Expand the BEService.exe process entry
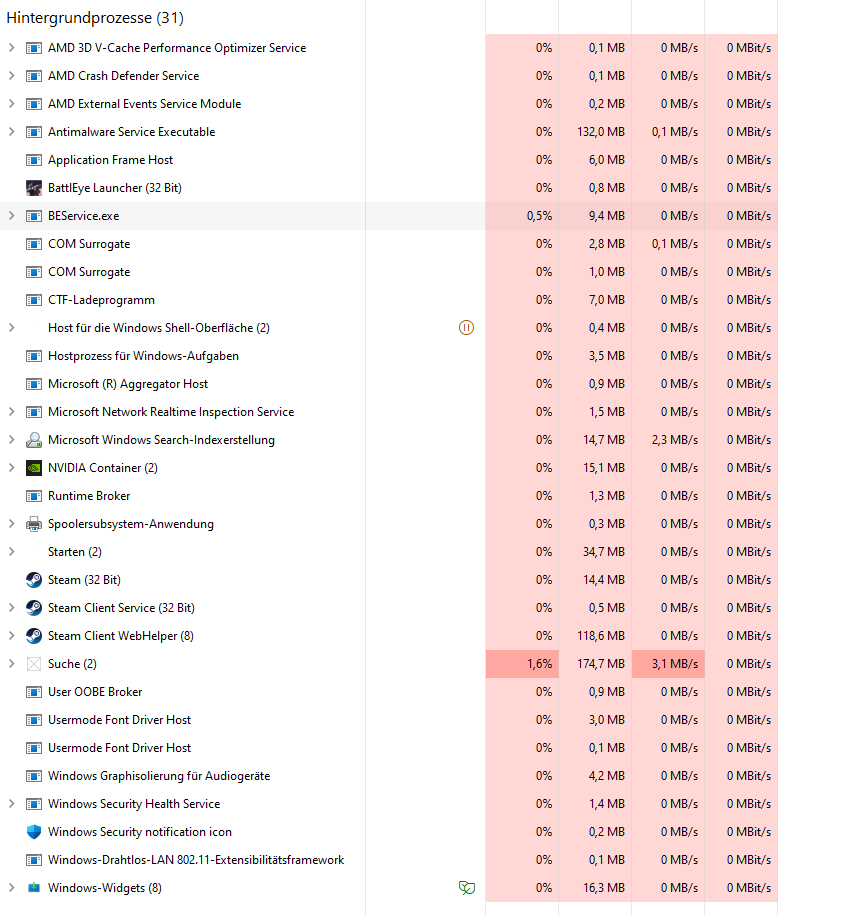Image resolution: width=841 pixels, height=916 pixels. click(x=11, y=216)
